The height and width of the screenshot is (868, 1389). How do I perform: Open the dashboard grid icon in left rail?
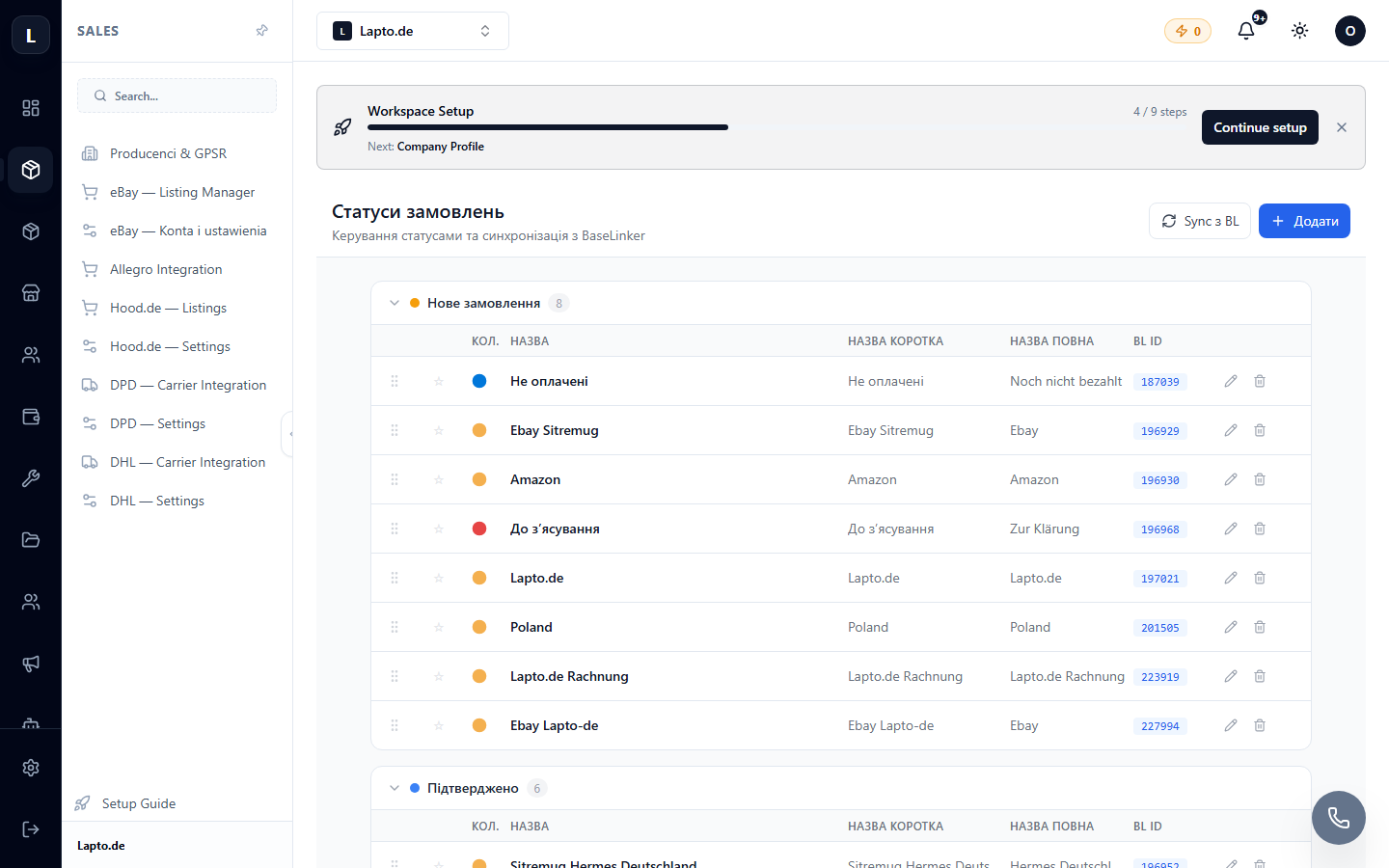coord(31,108)
